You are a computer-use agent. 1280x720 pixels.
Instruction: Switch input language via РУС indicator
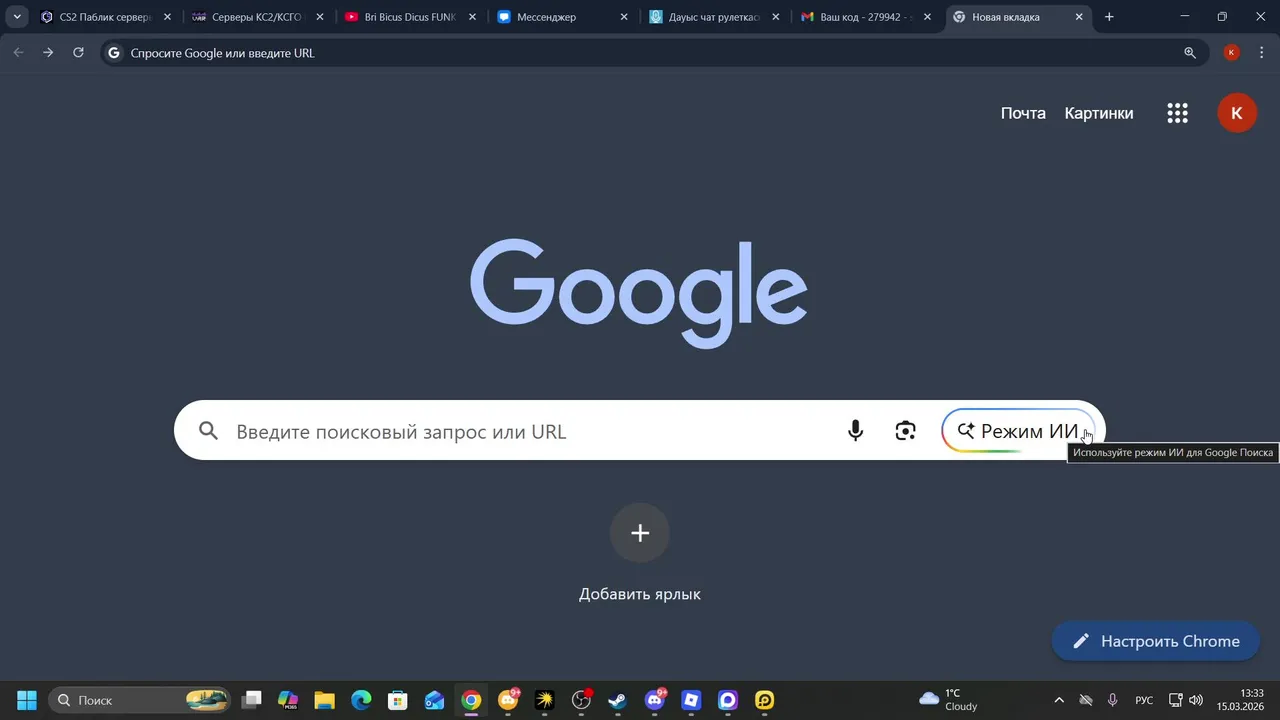tap(1144, 700)
